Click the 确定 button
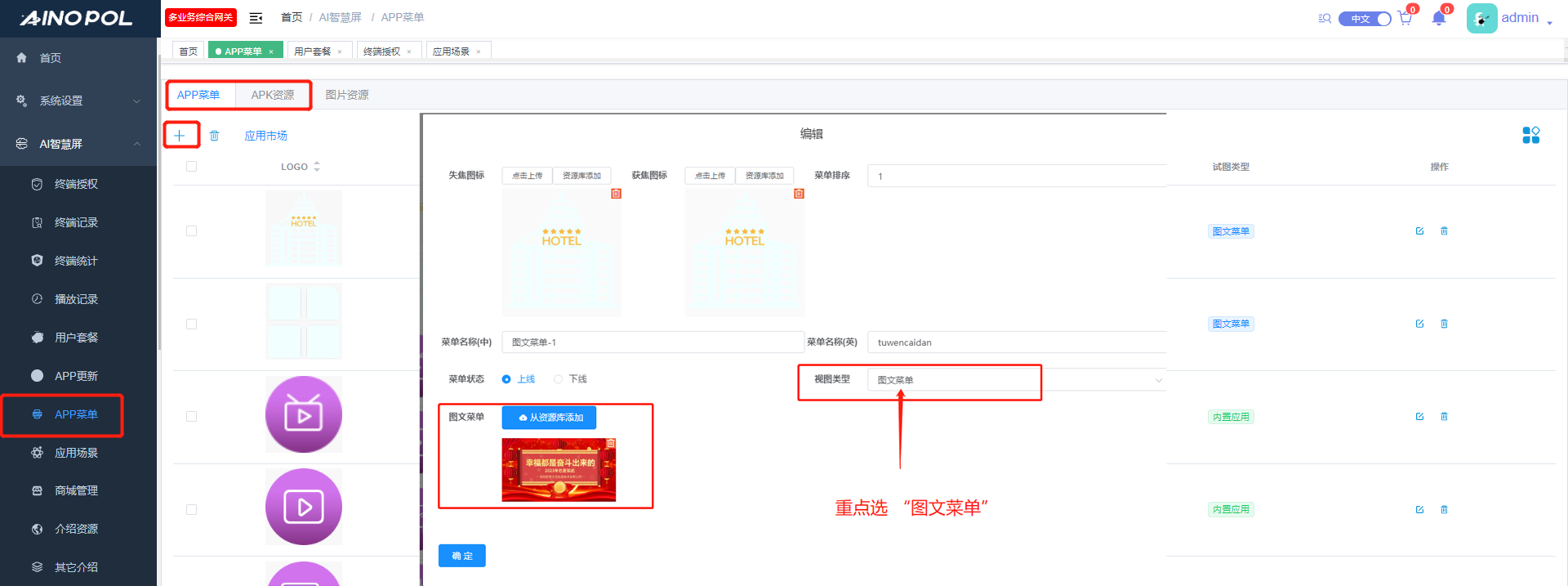Screen dimensions: 1568x586 pyautogui.click(x=461, y=556)
